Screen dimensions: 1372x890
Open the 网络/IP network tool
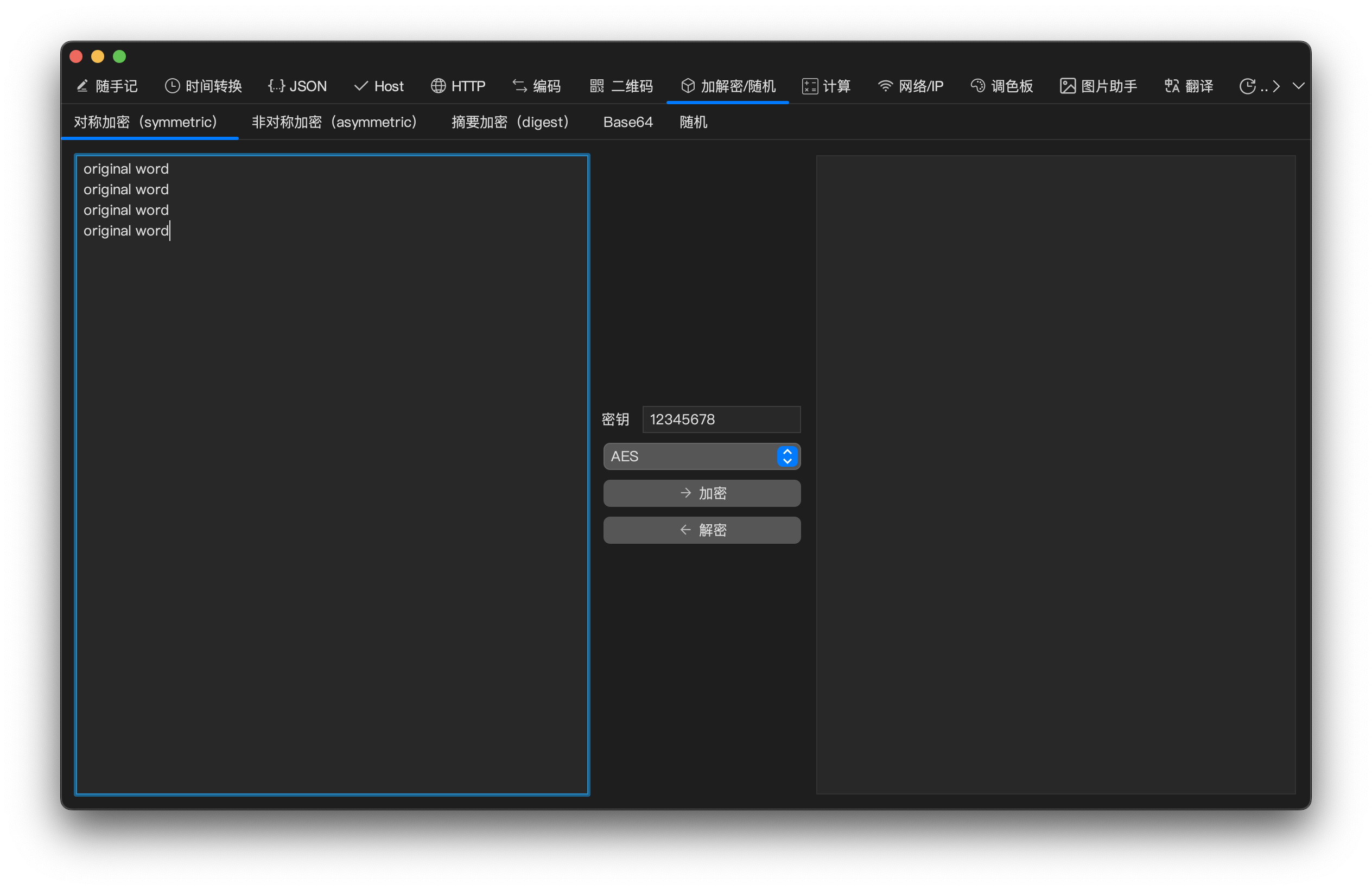(x=910, y=86)
